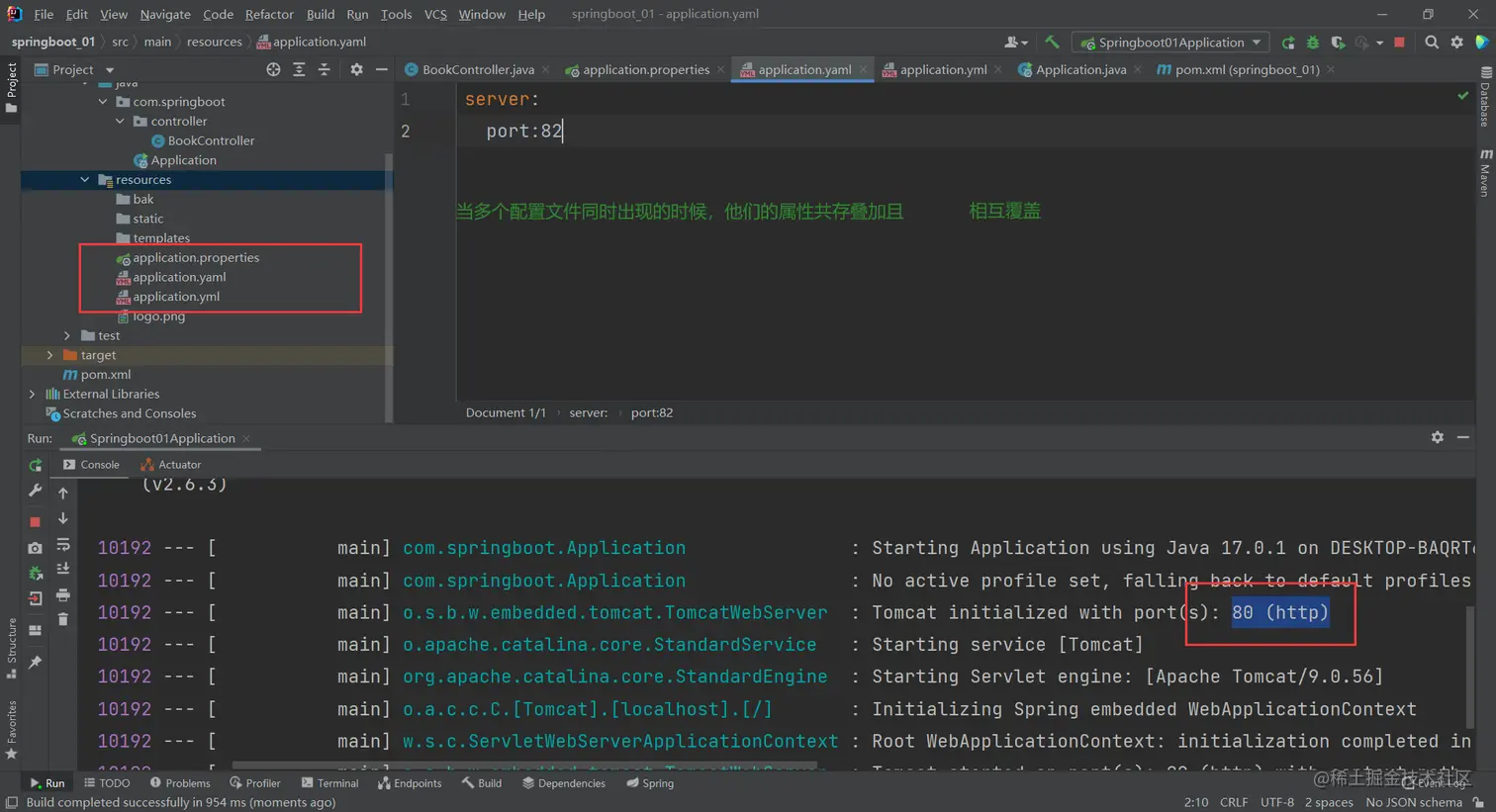The image size is (1496, 812).
Task: Open Project view mode dropdown
Action: click(x=110, y=70)
